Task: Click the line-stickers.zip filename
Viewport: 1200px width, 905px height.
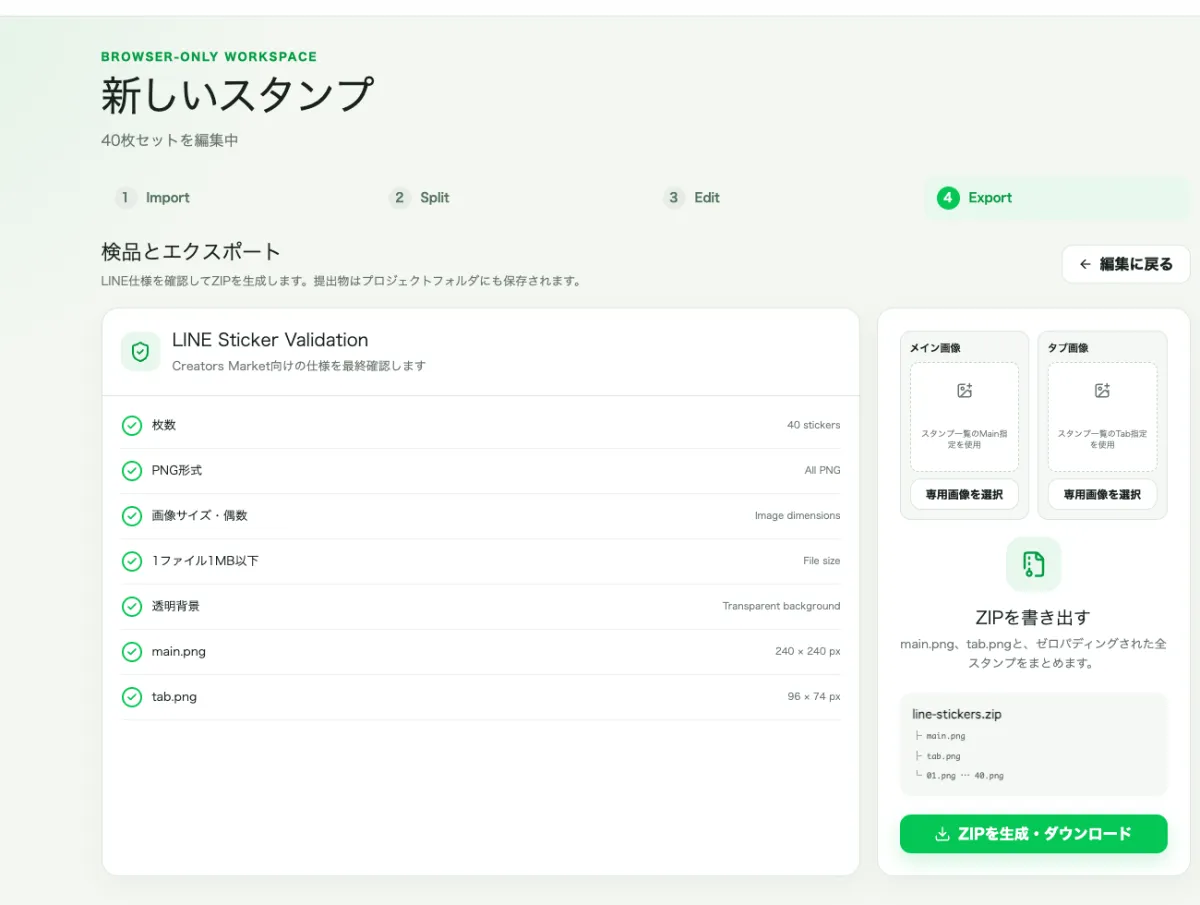Action: (957, 715)
